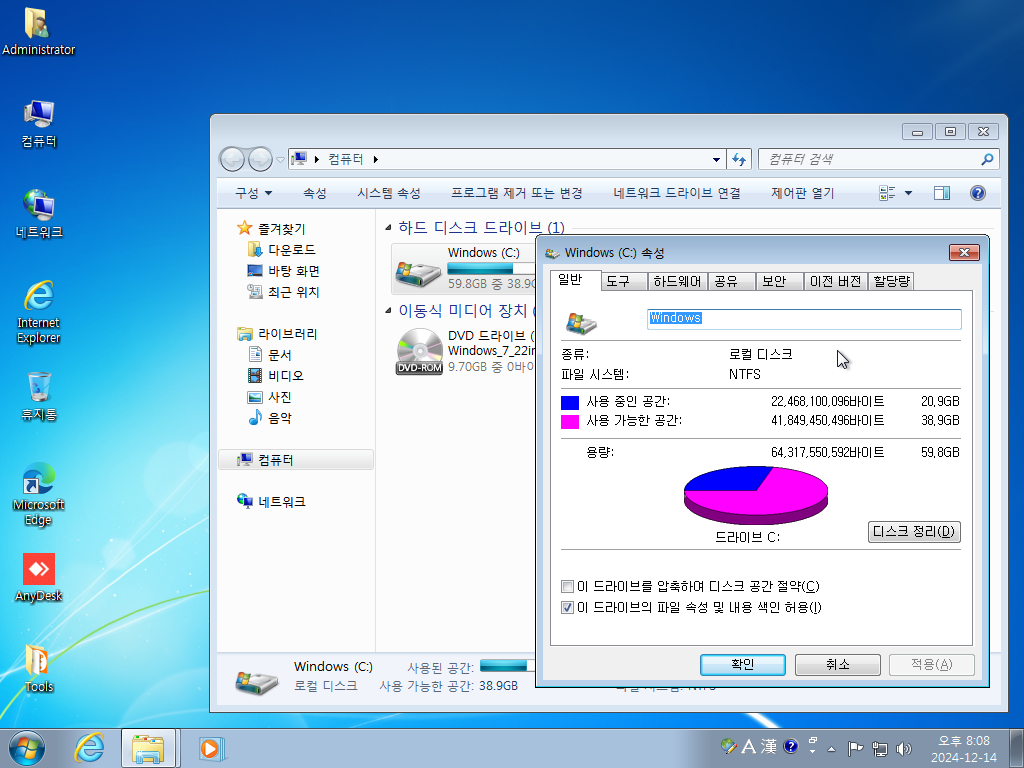Click the 디스크 정리(D) button
Viewport: 1024px width, 768px height.
coord(914,532)
